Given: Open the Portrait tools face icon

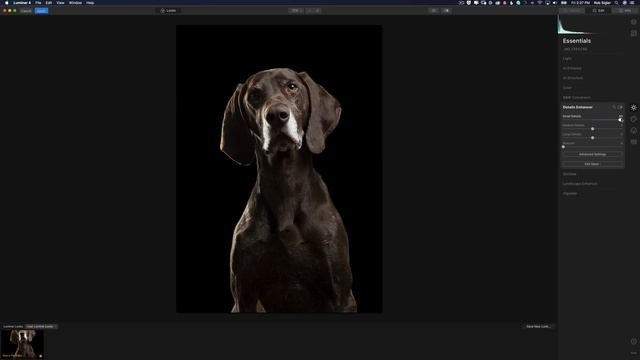Looking at the screenshot, I should tap(633, 131).
